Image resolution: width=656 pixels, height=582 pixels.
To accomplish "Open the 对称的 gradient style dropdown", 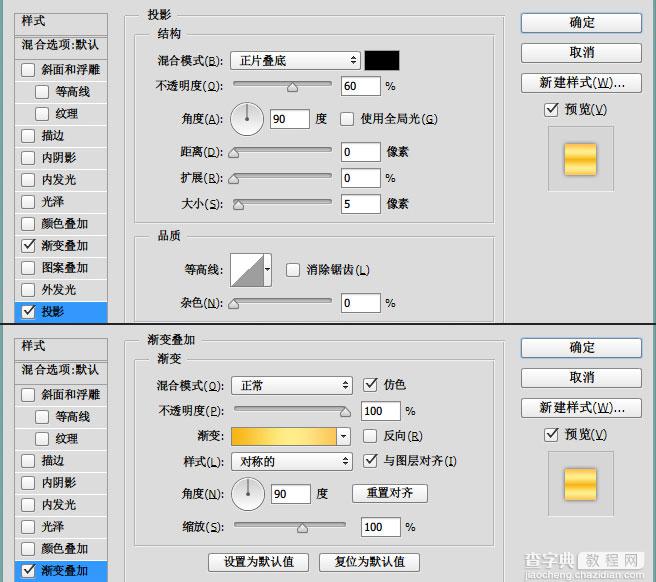I will click(292, 461).
